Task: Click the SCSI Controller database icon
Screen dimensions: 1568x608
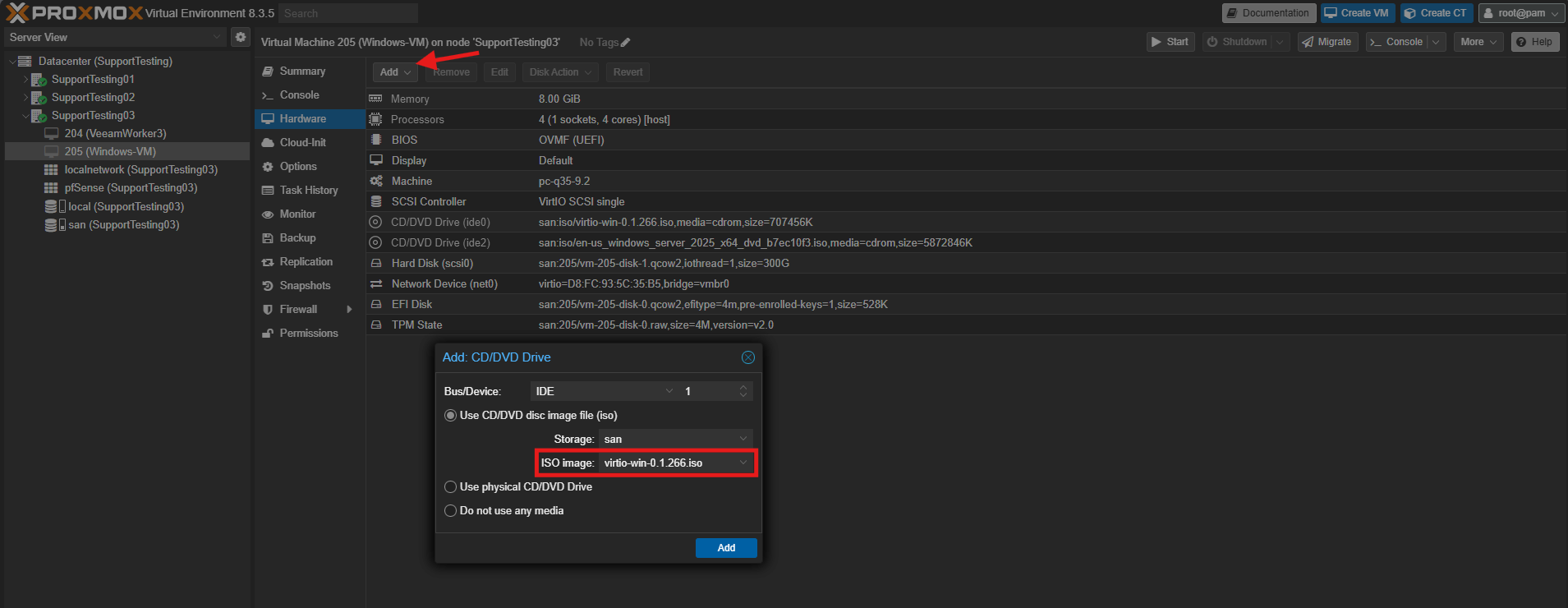Action: (x=375, y=201)
